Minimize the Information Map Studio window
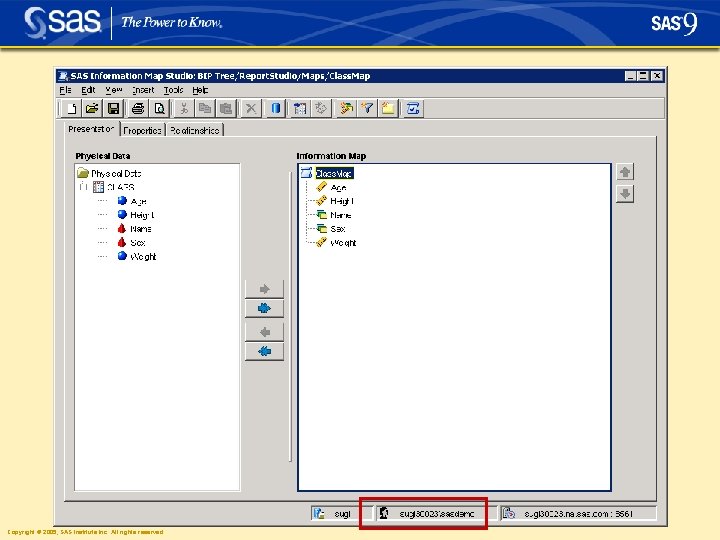This screenshot has height=540, width=720. 630,76
